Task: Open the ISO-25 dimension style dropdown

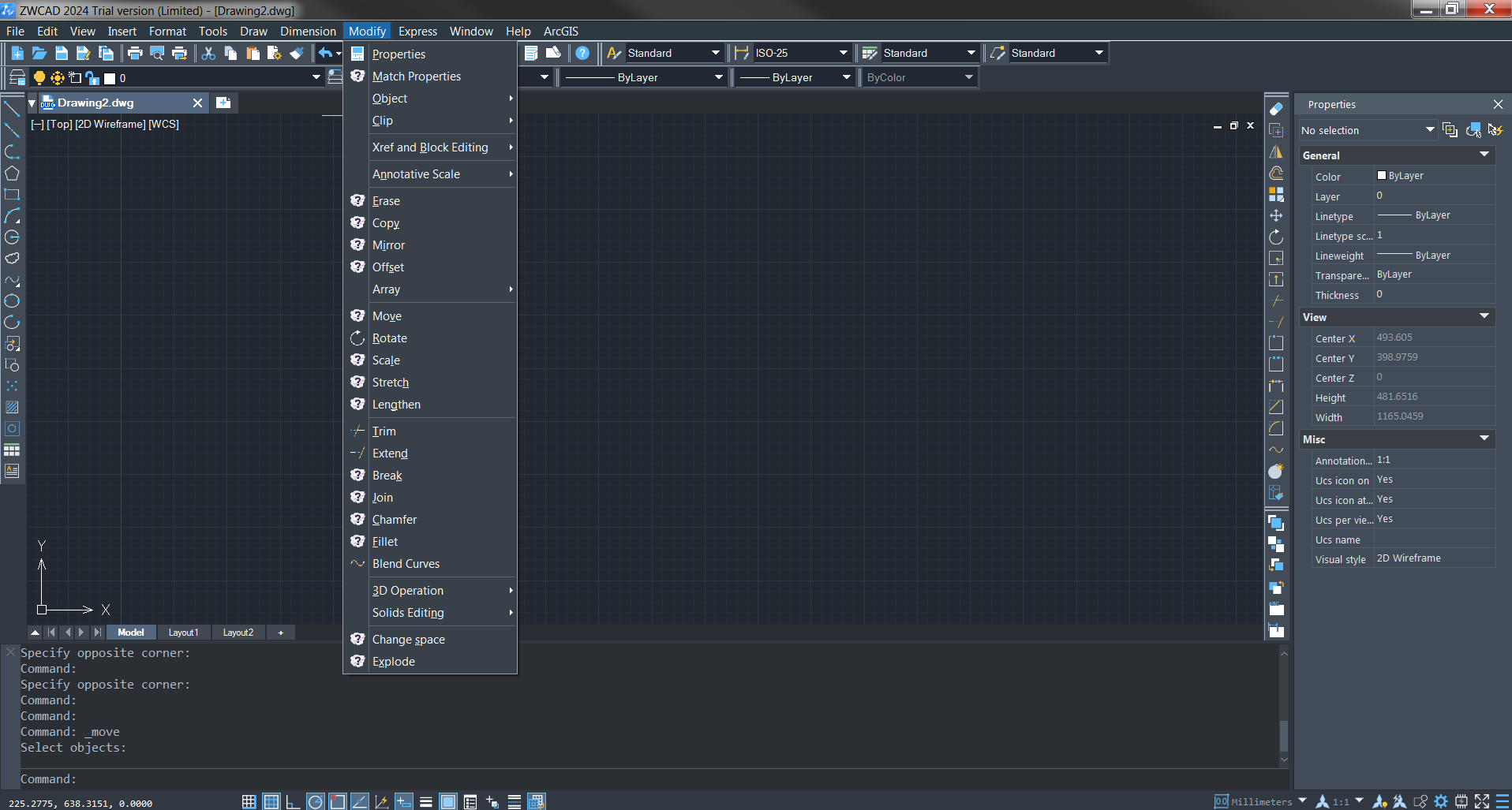Action: 843,53
